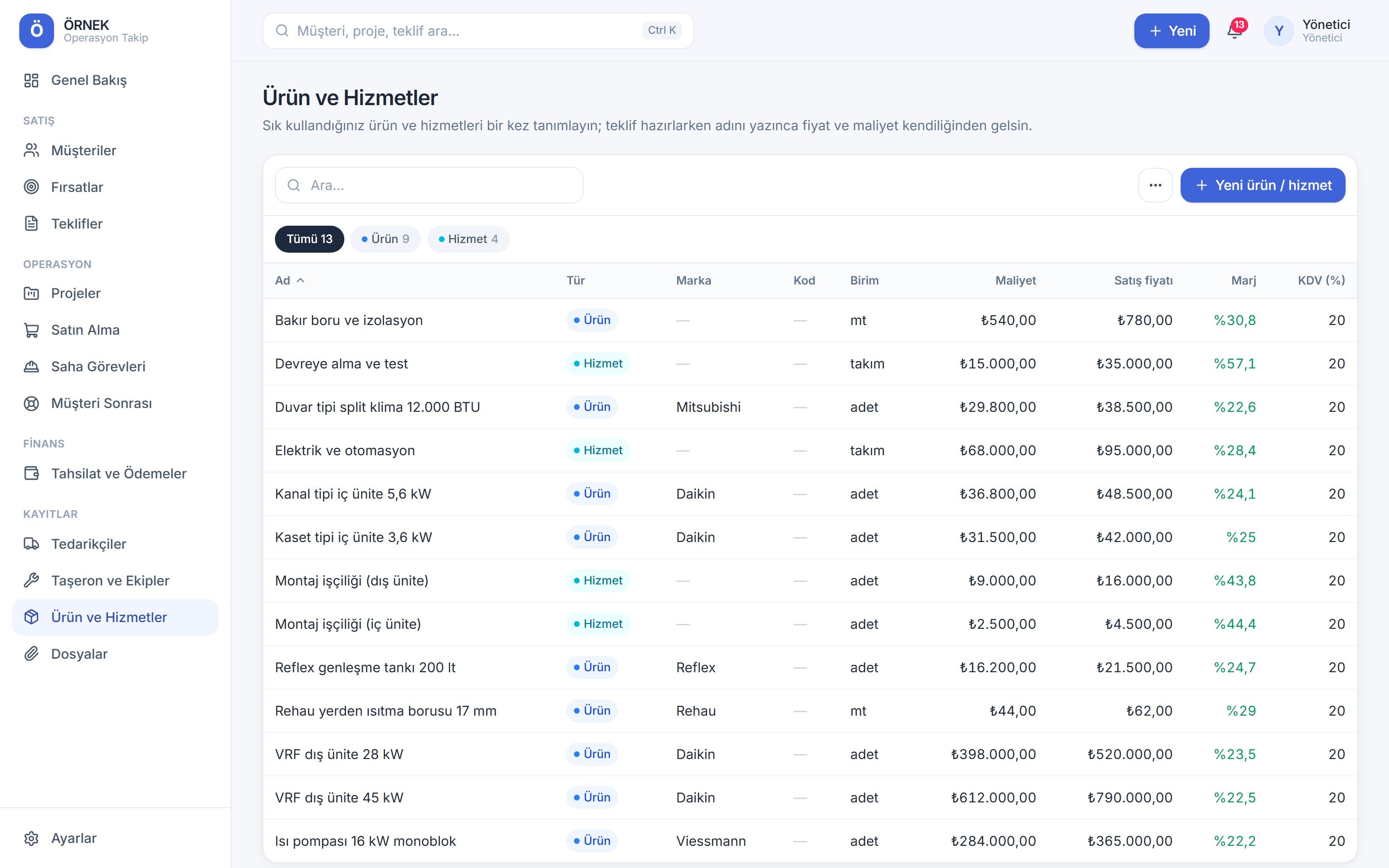Focus the table Ara... search field
1389x868 pixels.
(x=429, y=186)
